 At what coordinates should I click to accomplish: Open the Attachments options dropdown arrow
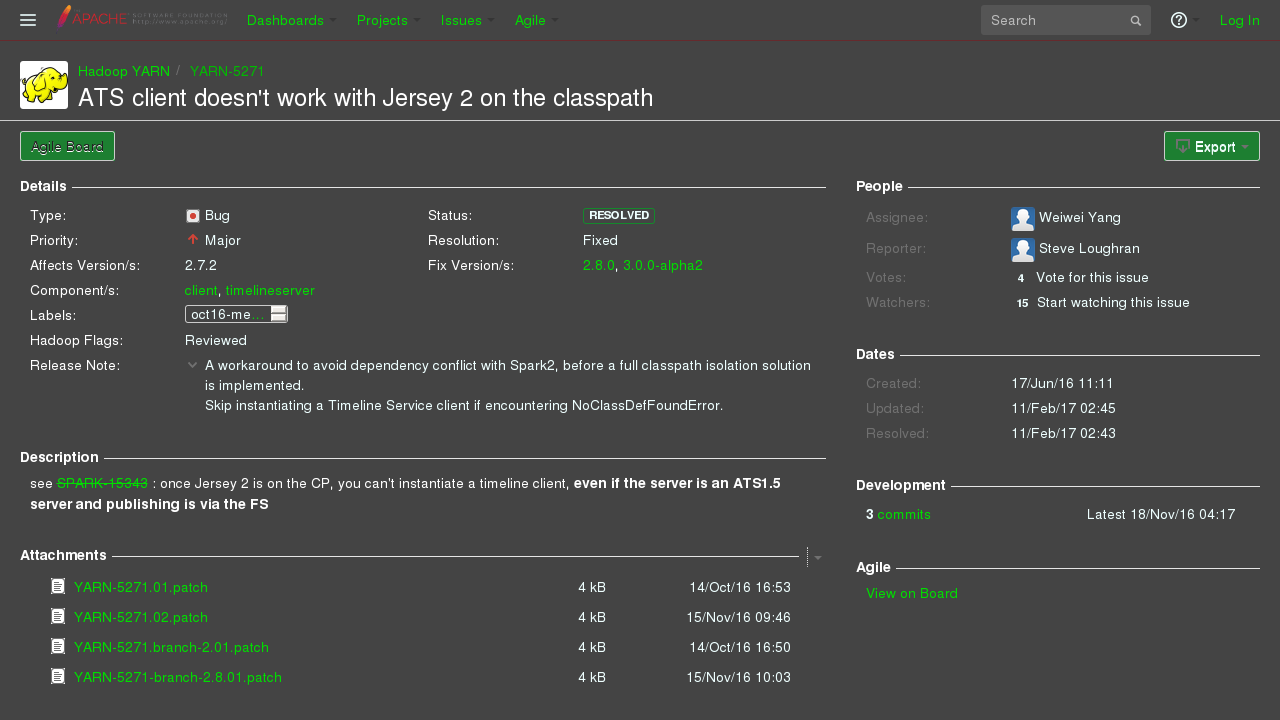click(818, 557)
